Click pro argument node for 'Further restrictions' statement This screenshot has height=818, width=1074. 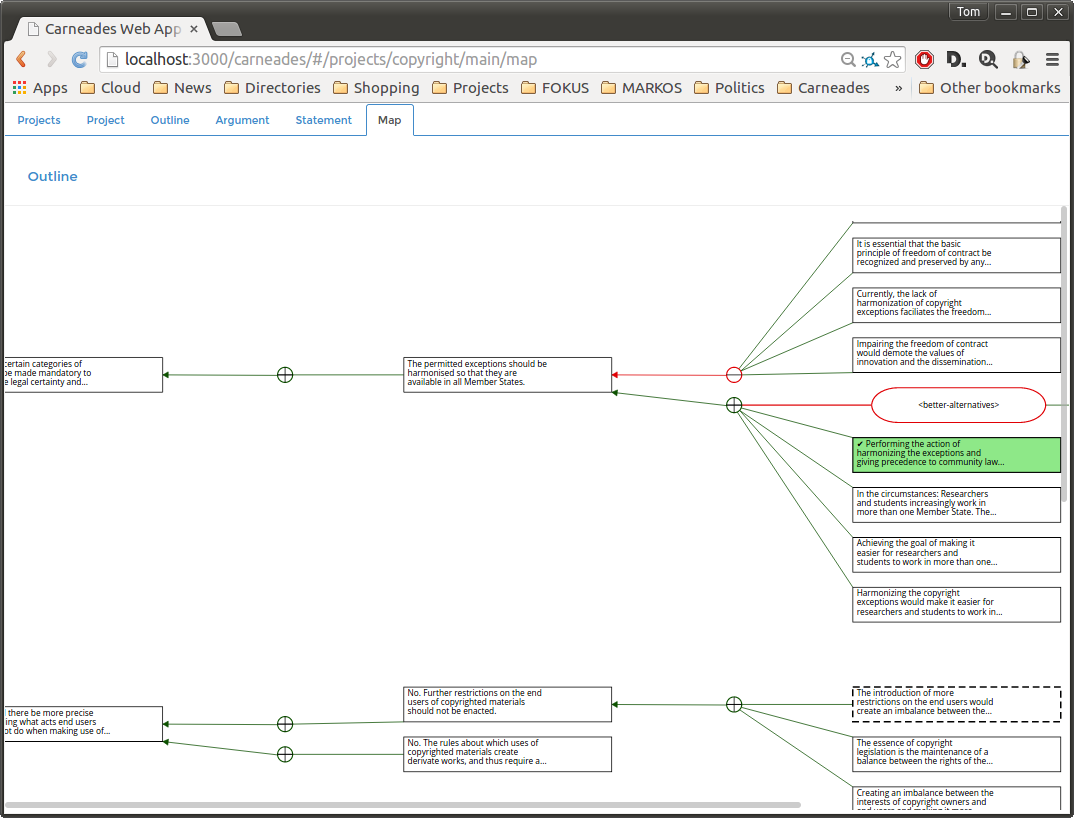tap(285, 724)
